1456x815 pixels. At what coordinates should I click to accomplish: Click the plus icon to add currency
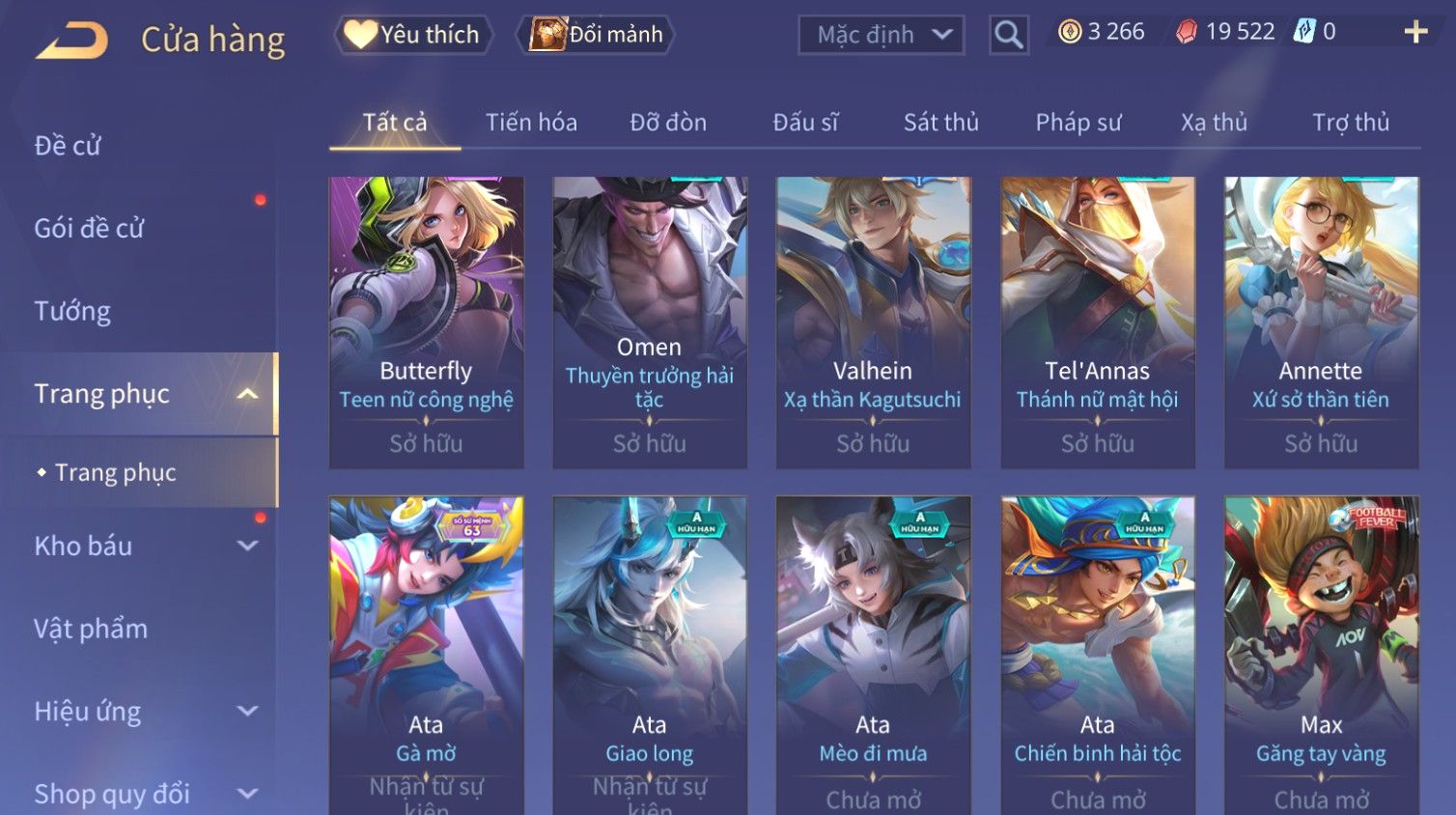pos(1415,32)
